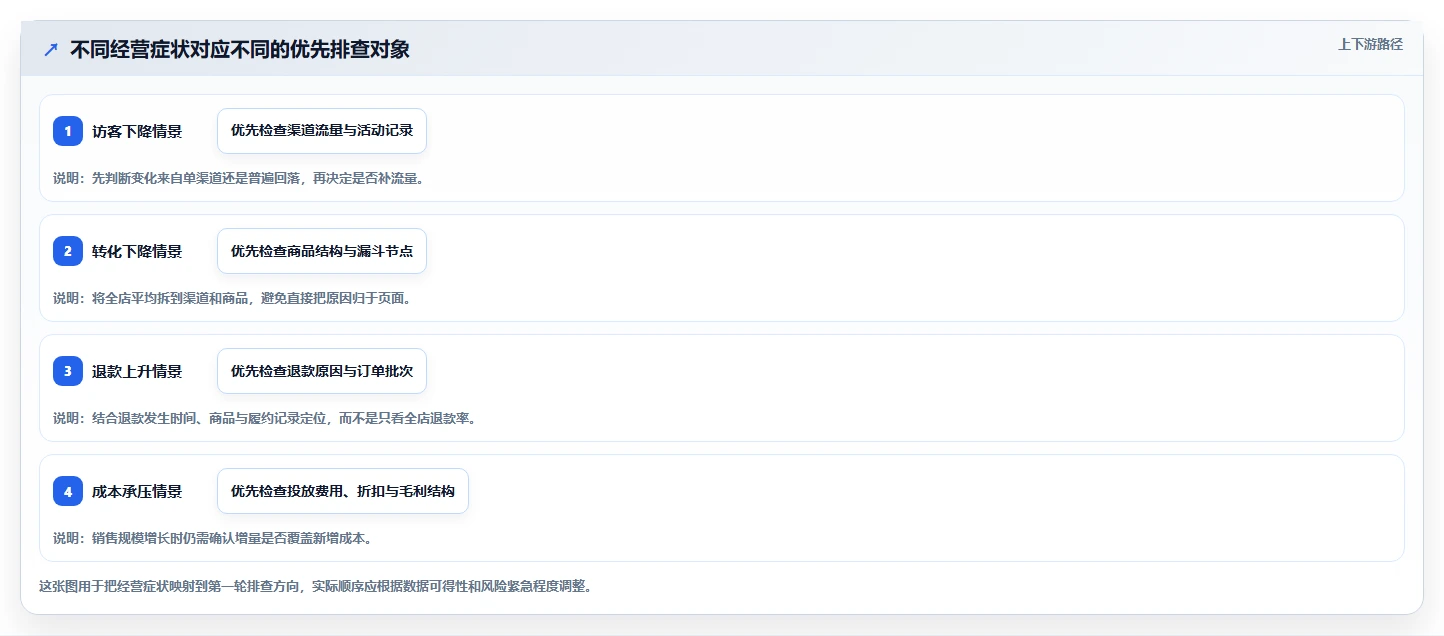Image resolution: width=1444 pixels, height=636 pixels.
Task: Click the 退款上升情景 label
Action: click(137, 371)
